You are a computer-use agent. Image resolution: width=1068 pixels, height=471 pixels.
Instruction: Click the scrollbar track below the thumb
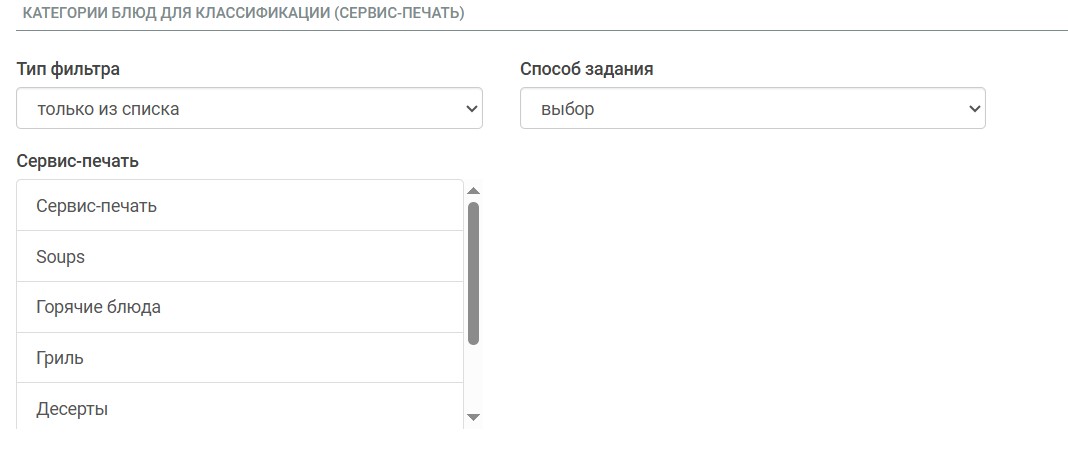[474, 378]
